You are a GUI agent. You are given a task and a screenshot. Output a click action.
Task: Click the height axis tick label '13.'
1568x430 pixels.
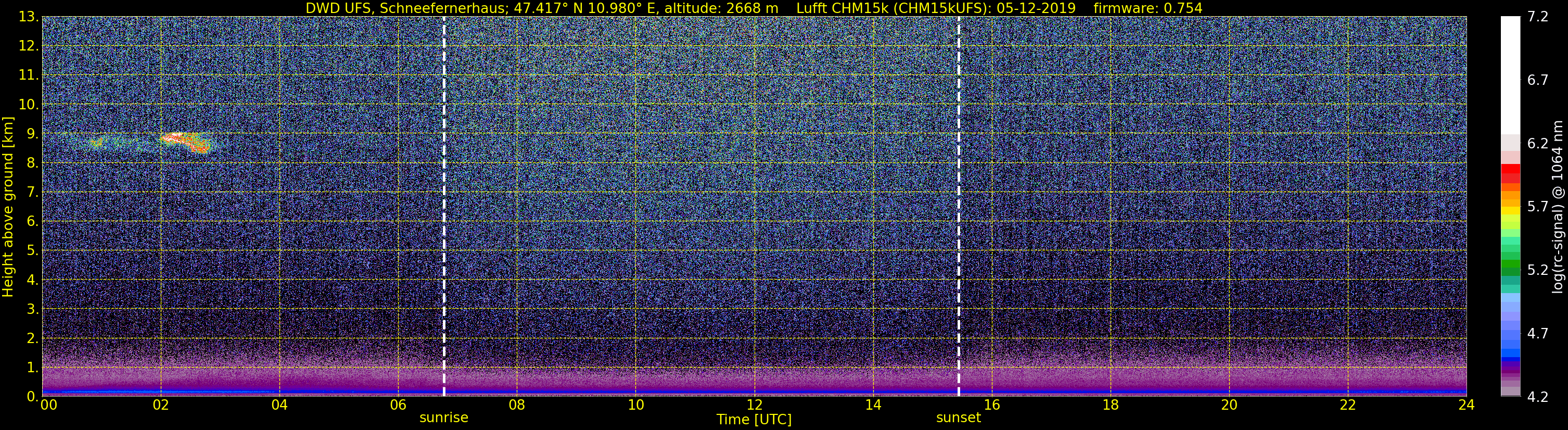coord(29,17)
